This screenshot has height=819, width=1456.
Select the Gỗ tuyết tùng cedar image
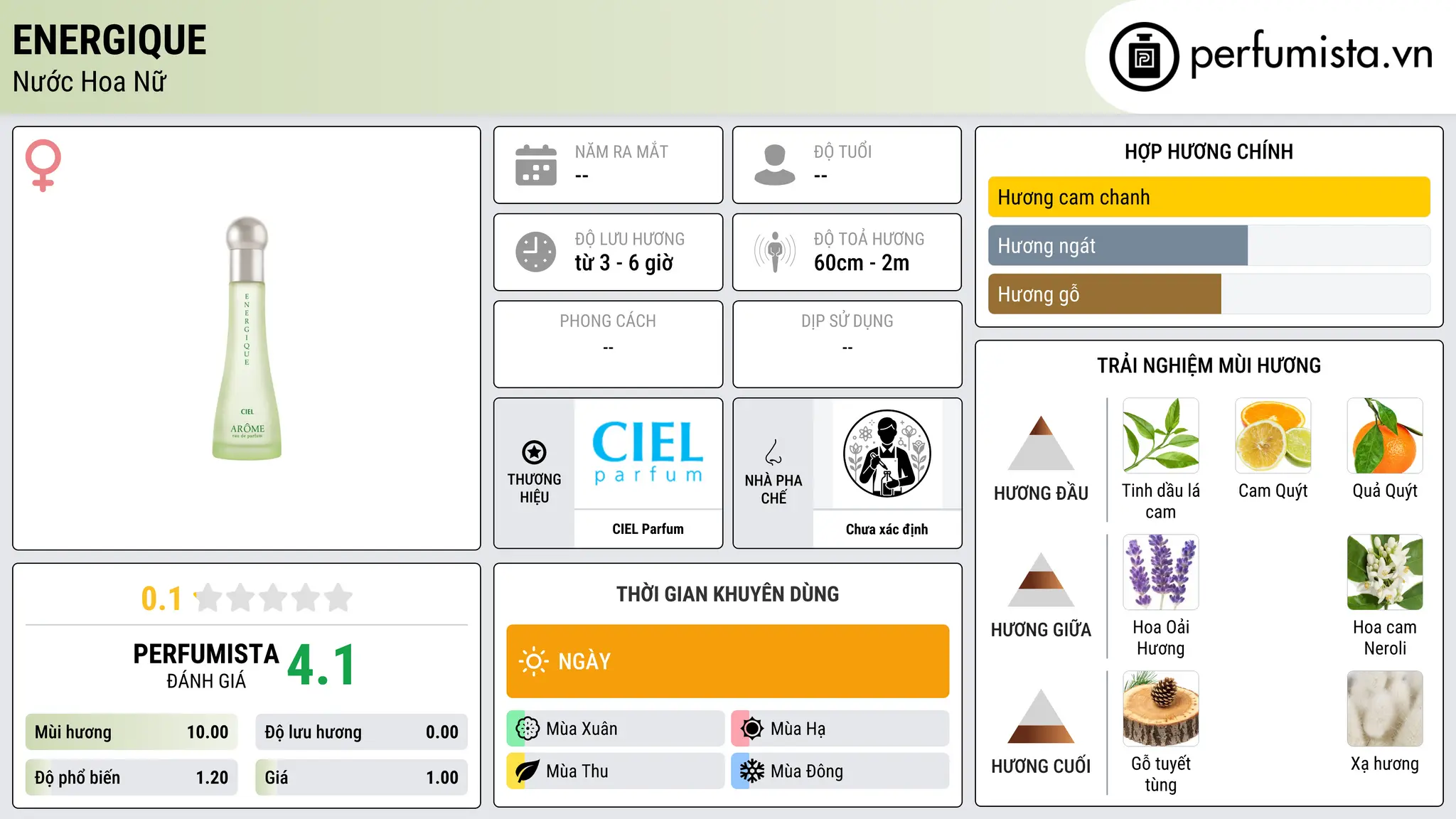pos(1160,709)
